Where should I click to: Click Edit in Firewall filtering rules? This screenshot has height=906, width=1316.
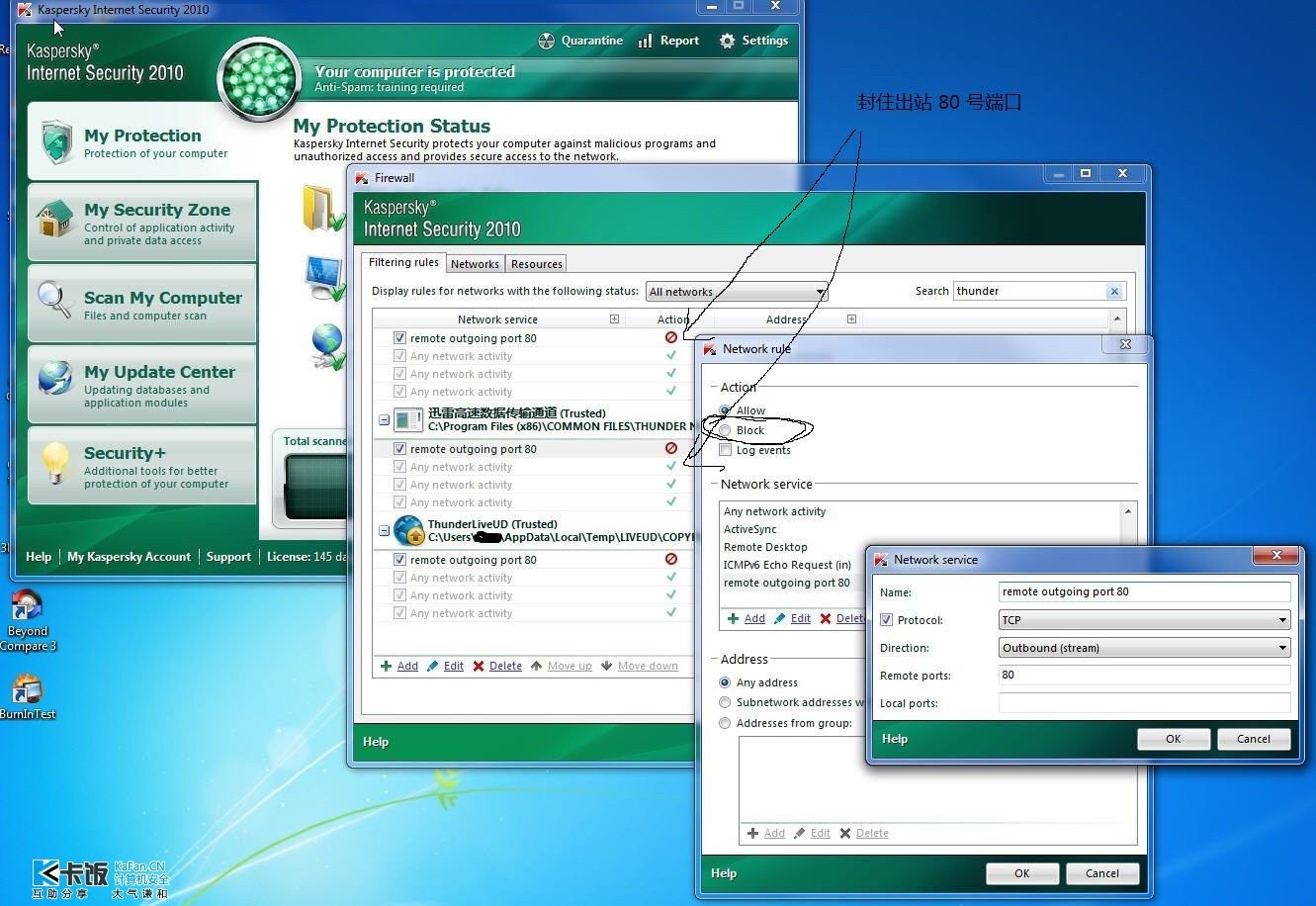(x=445, y=666)
